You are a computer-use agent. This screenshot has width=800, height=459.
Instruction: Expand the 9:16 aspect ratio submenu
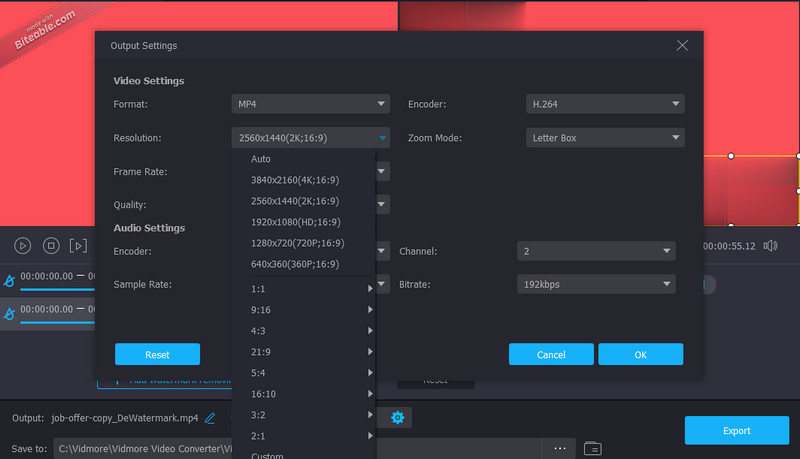pyautogui.click(x=312, y=309)
